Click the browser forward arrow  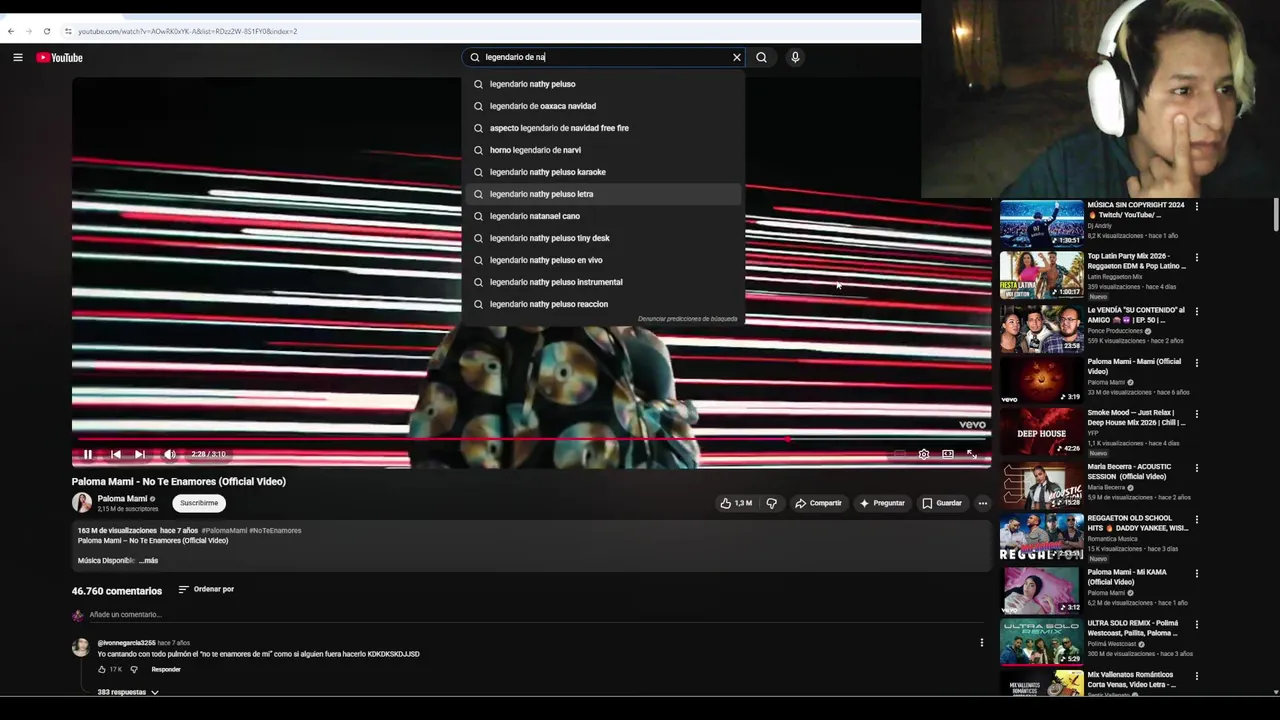click(28, 31)
